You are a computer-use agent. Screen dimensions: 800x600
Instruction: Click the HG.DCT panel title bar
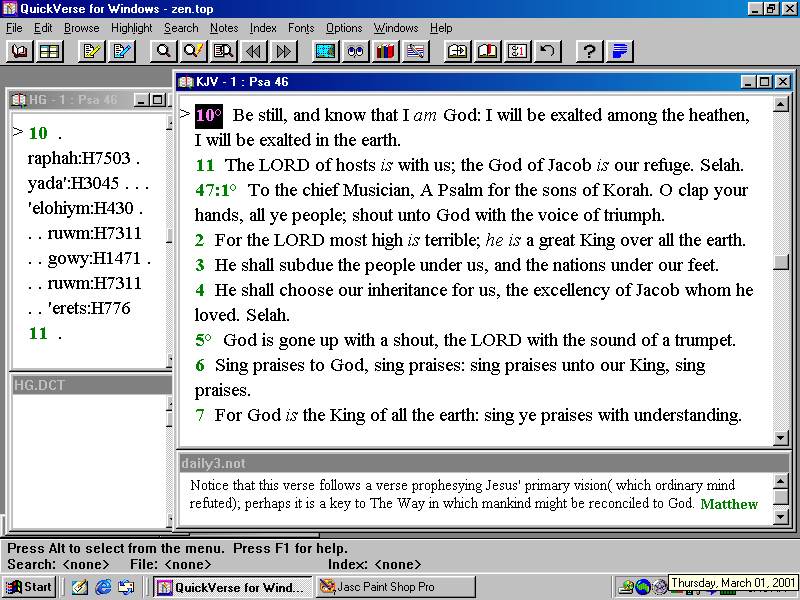point(91,385)
